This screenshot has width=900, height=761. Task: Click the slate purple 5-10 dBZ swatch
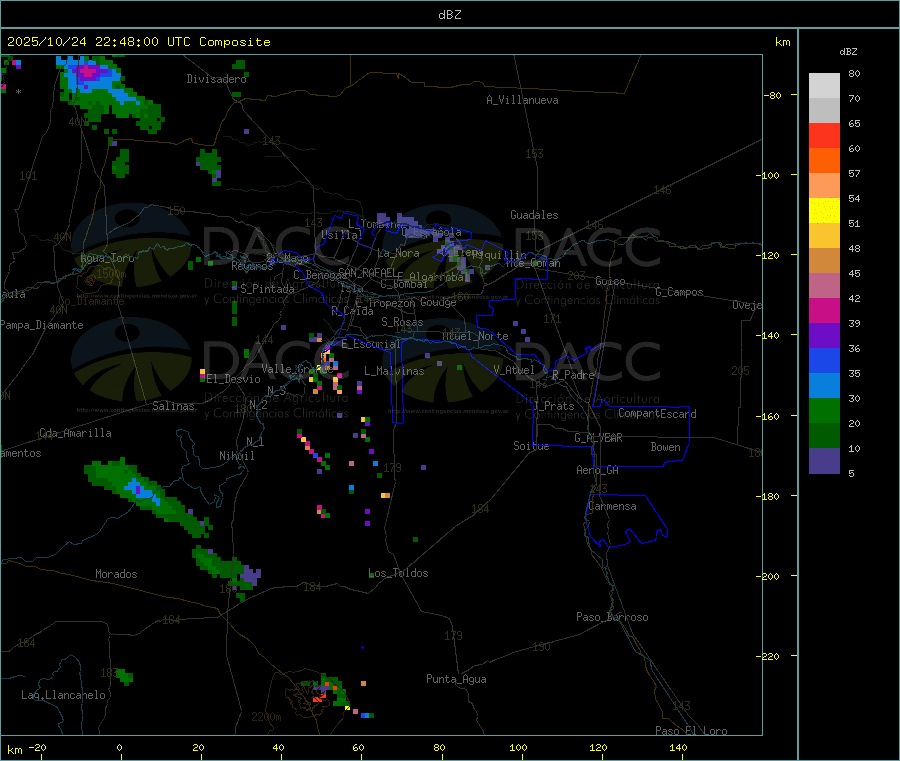coord(824,461)
